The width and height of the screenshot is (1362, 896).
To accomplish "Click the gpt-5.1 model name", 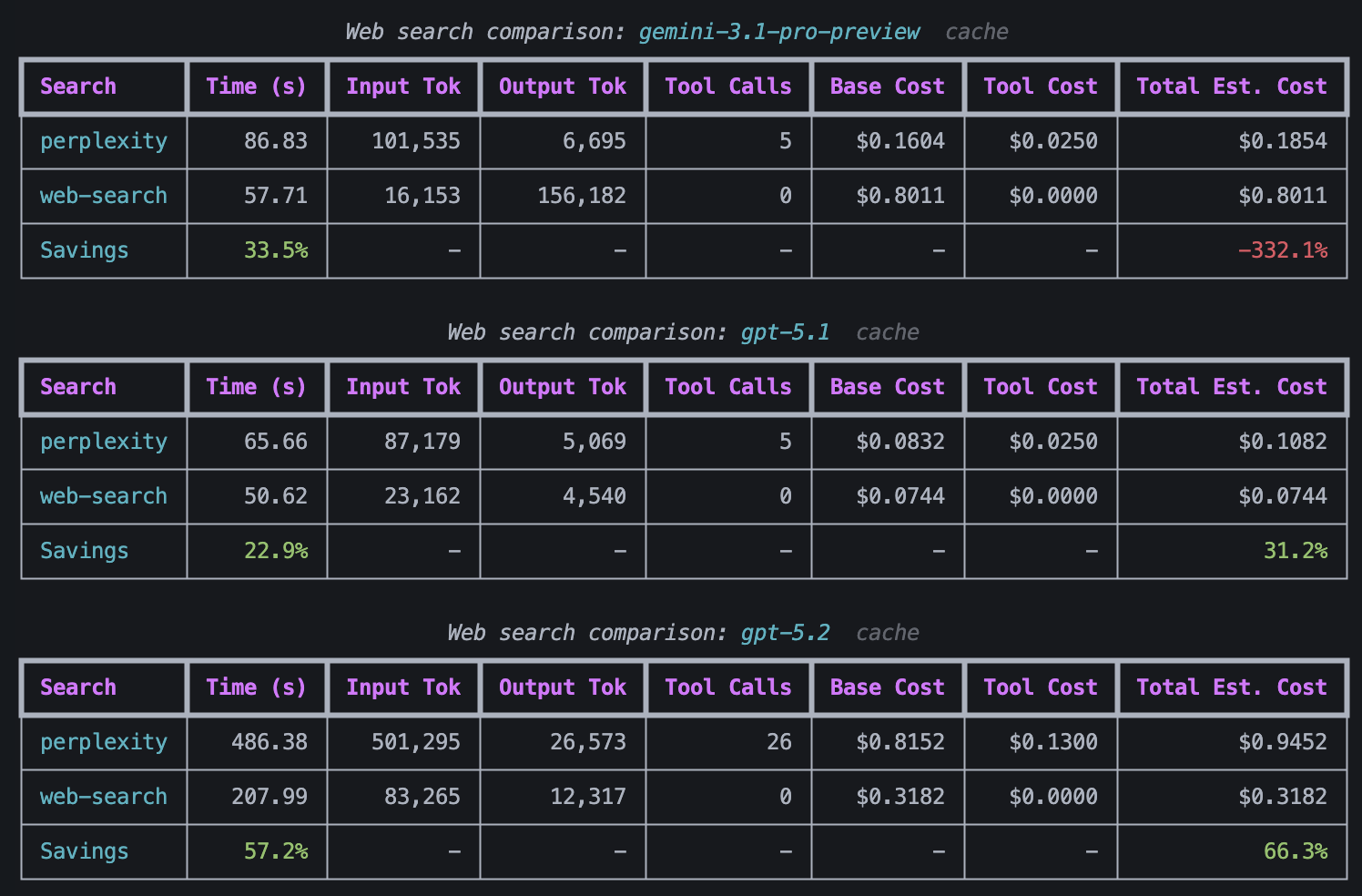I will click(785, 331).
